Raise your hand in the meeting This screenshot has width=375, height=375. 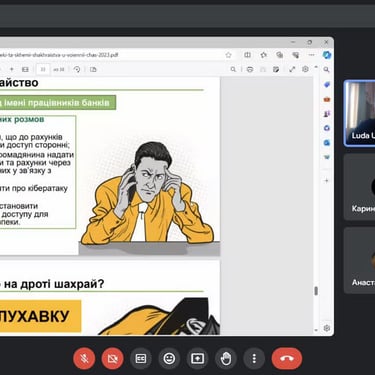pyautogui.click(x=226, y=359)
